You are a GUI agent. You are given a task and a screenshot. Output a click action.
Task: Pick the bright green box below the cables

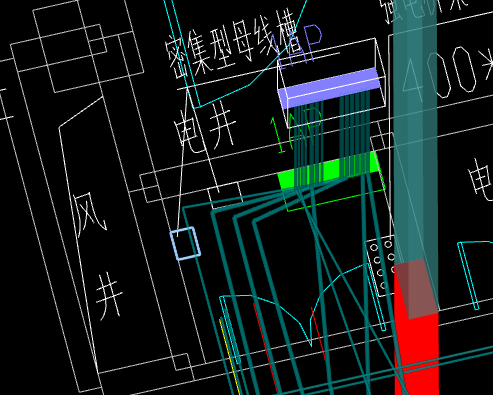tap(328, 171)
